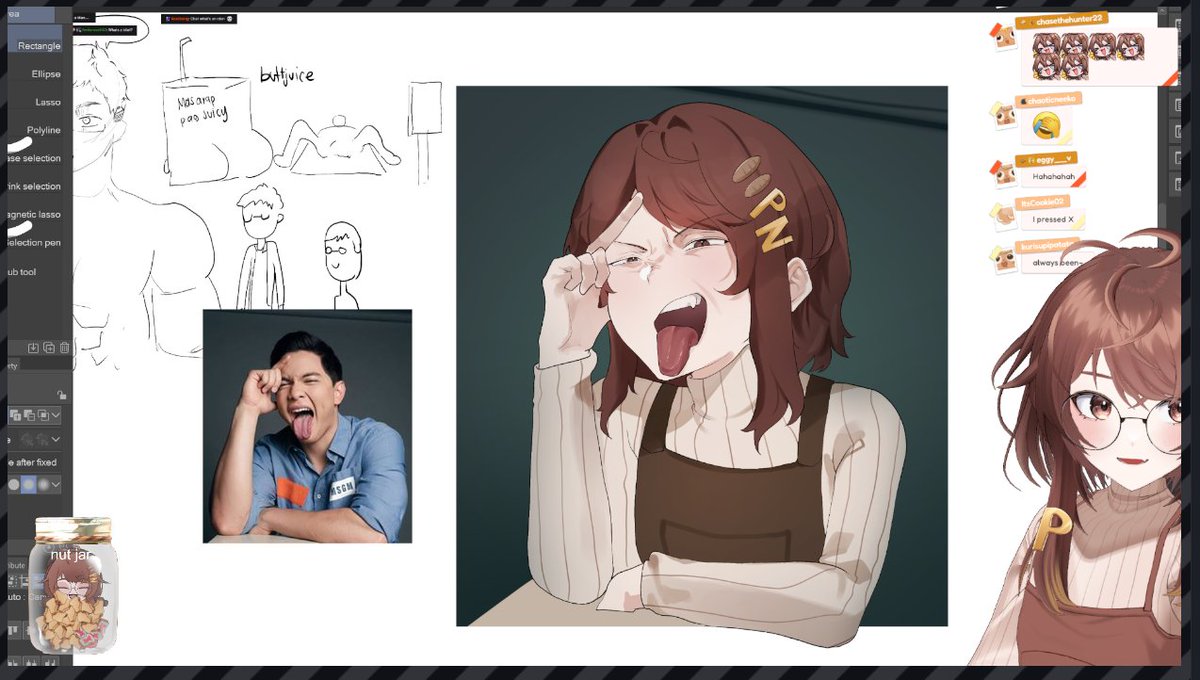Viewport: 1200px width, 680px height.
Task: Click the import sub tool icon beside duplicate
Action: click(33, 347)
